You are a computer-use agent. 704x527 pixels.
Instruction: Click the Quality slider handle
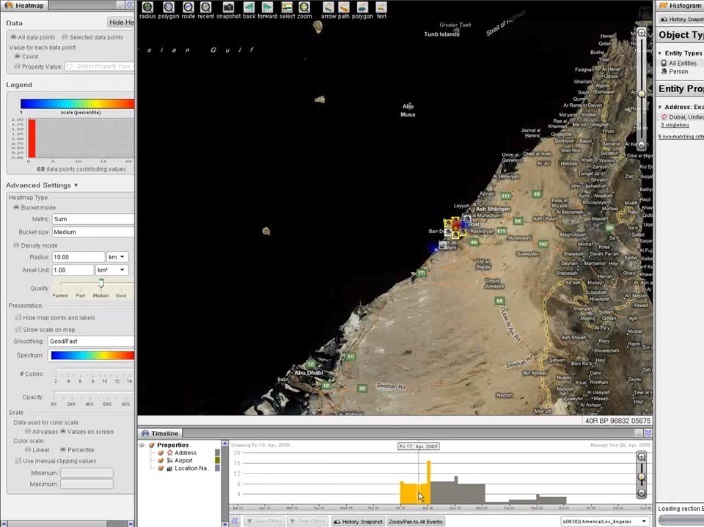(101, 283)
